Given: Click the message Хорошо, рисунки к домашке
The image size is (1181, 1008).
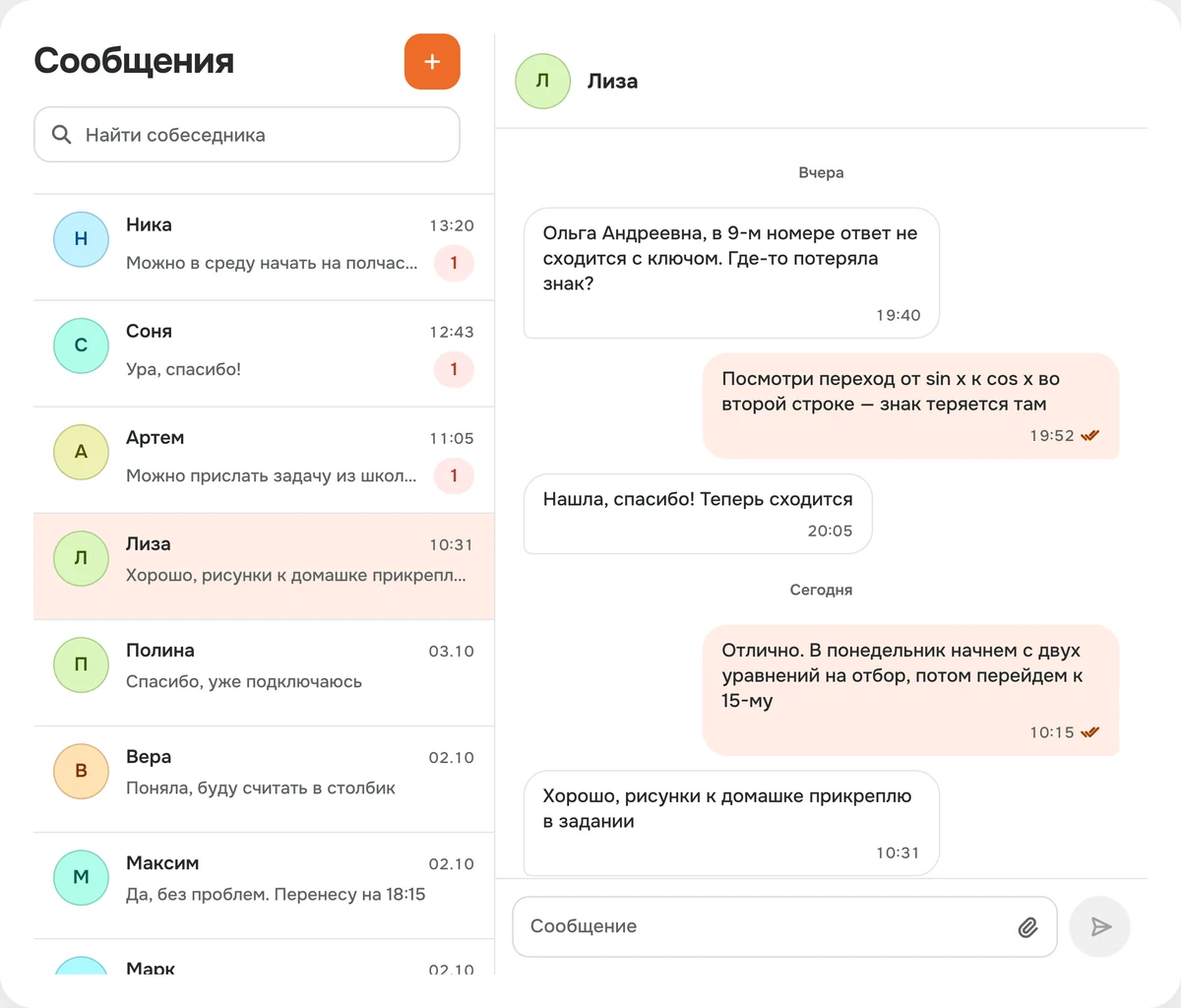Looking at the screenshot, I should (731, 823).
